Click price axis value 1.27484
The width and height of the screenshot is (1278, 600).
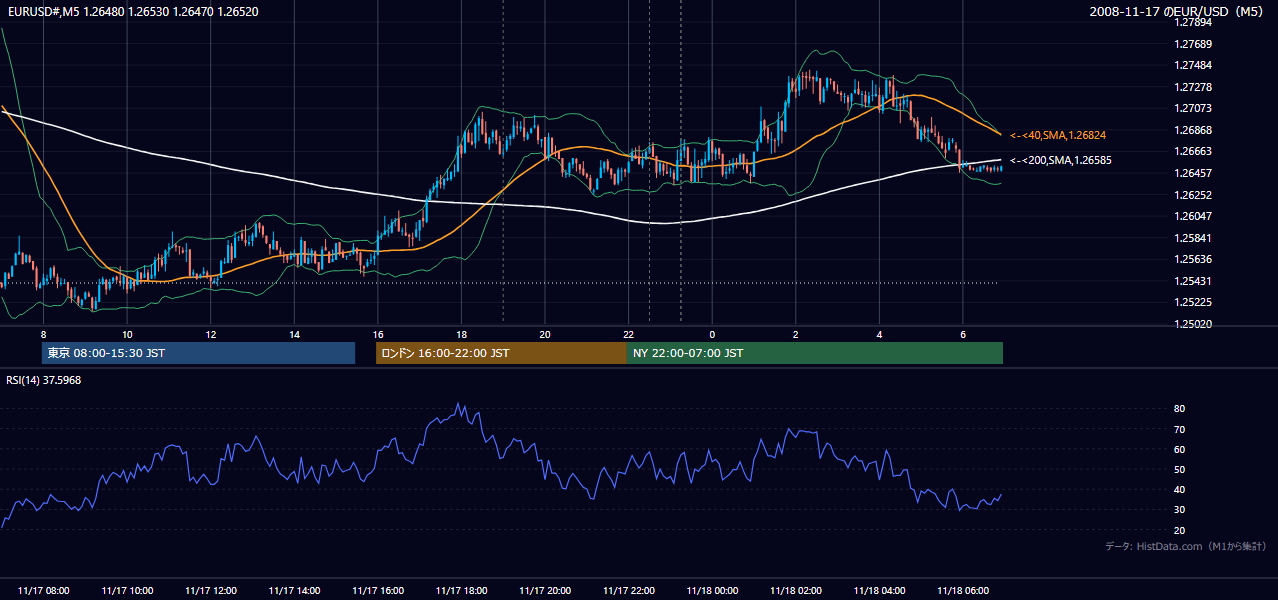coord(1193,65)
